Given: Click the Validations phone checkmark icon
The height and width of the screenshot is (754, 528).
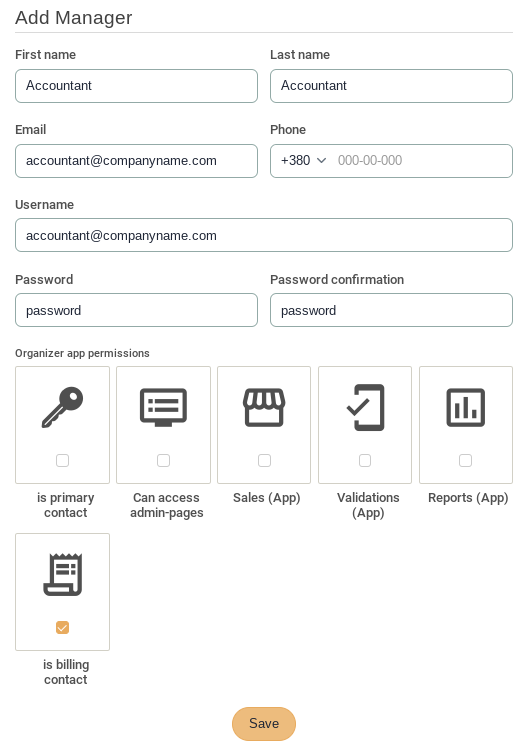Looking at the screenshot, I should pyautogui.click(x=365, y=407).
